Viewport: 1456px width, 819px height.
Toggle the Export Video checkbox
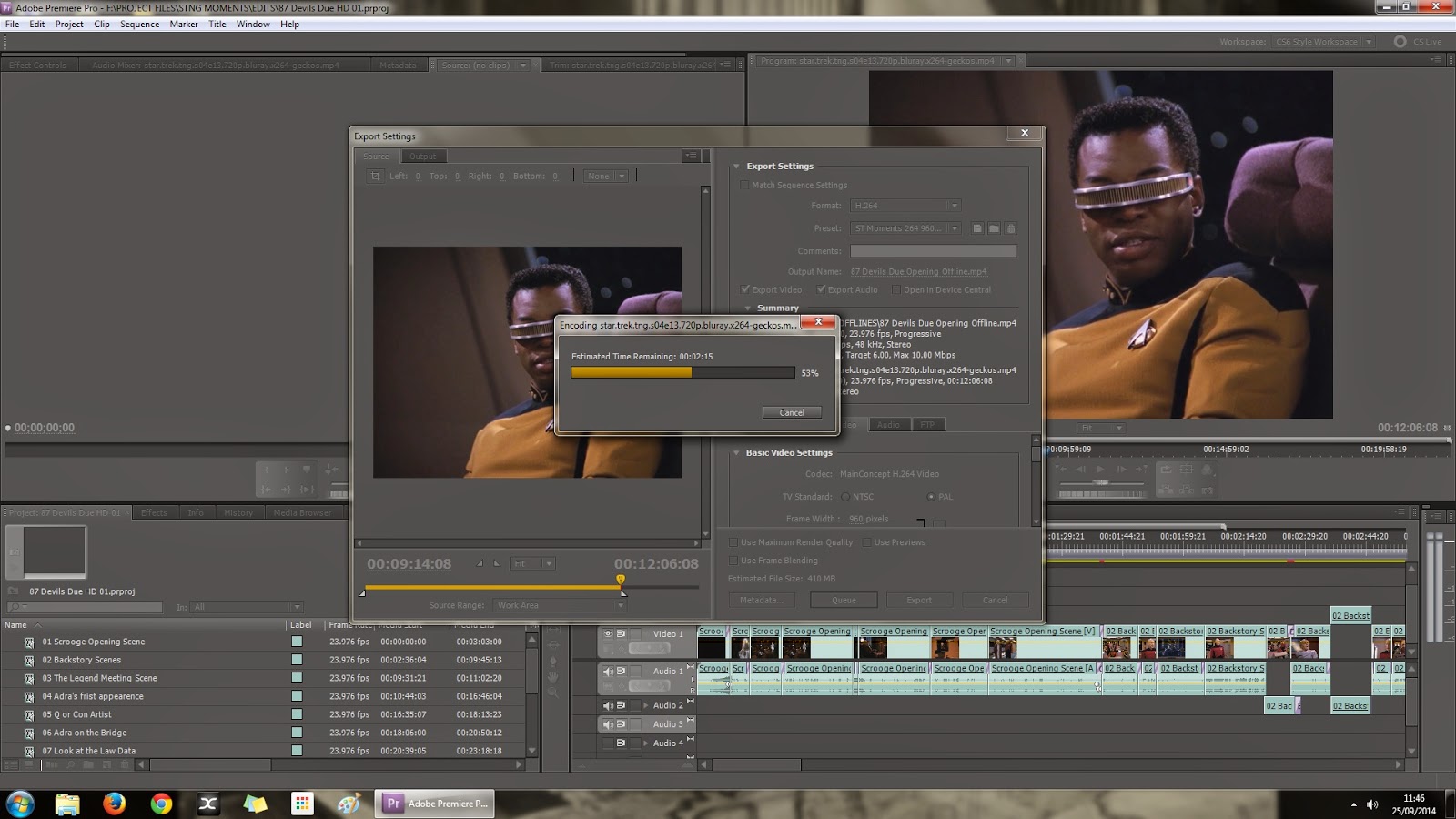pos(745,289)
